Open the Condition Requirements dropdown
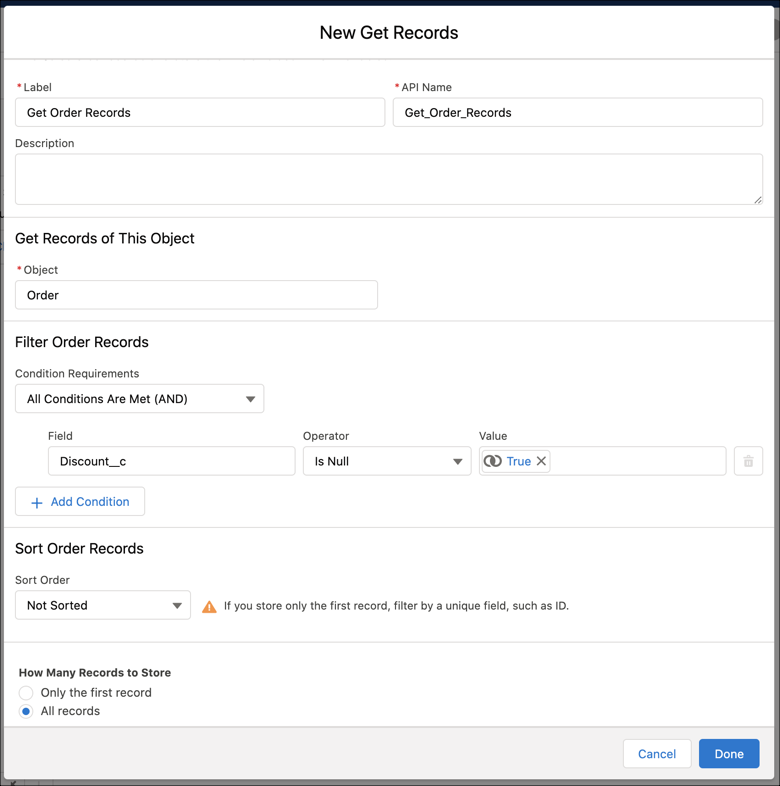This screenshot has width=780, height=786. click(139, 399)
